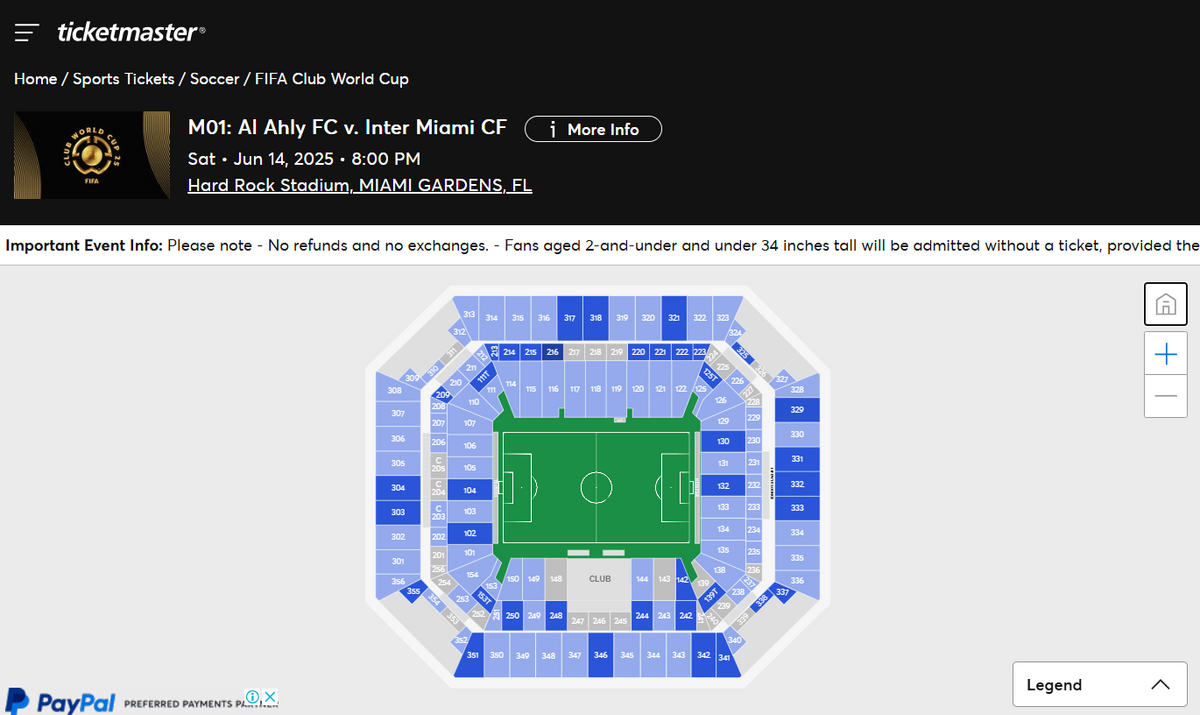
Task: Click the ad info icon on PayPal banner
Action: 254,697
